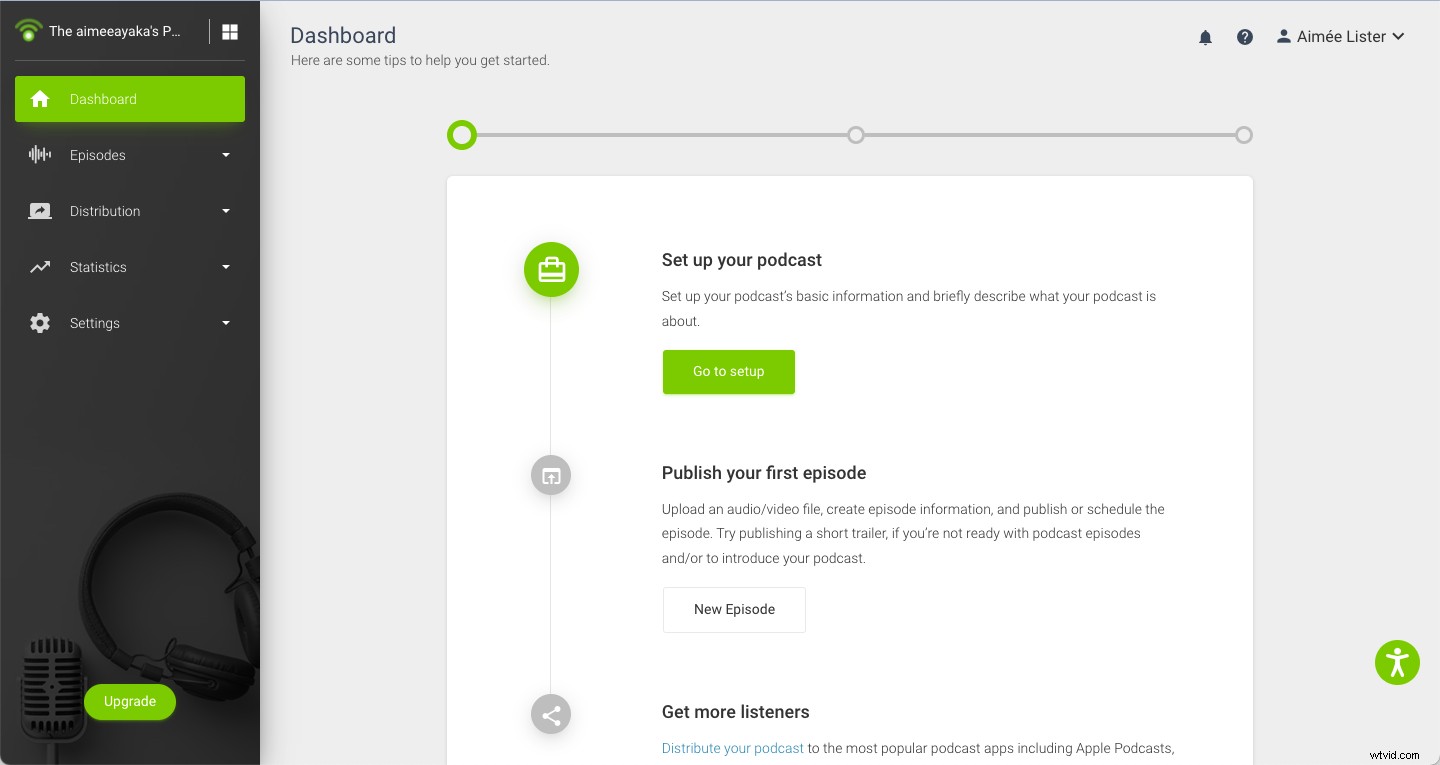Click the Distribution image icon in sidebar

pyautogui.click(x=40, y=211)
